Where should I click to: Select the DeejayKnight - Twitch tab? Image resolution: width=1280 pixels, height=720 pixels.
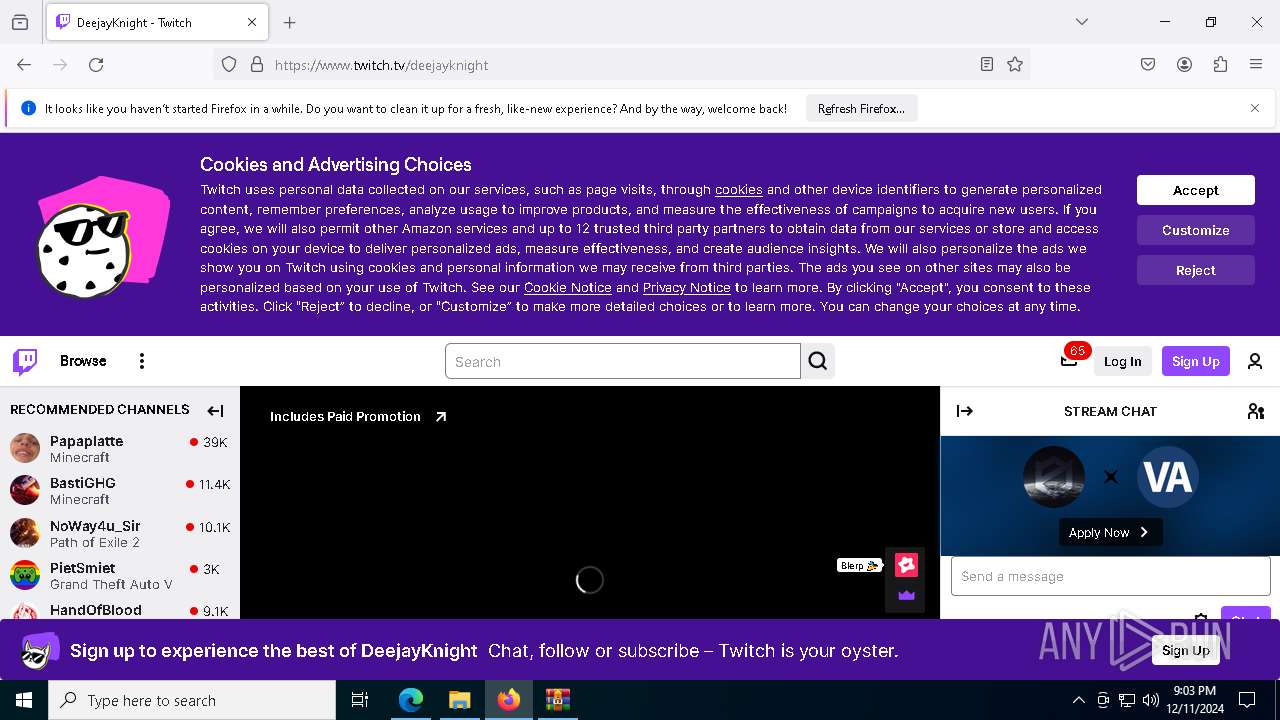click(157, 22)
